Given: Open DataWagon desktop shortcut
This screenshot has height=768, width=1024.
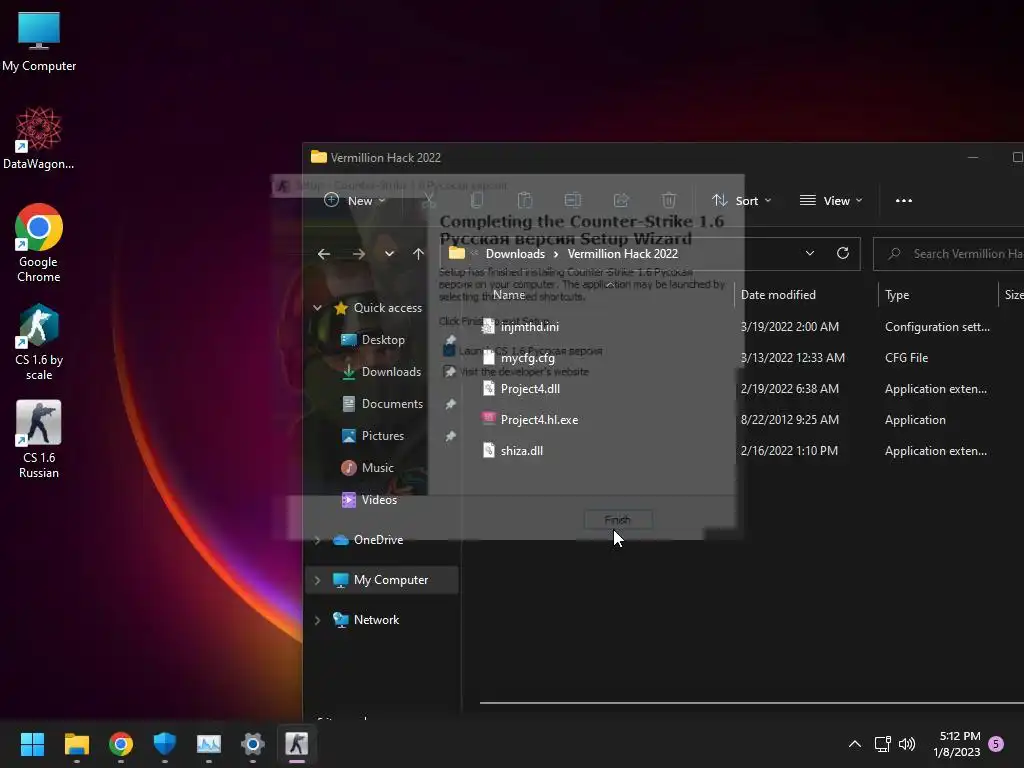Looking at the screenshot, I should 39,138.
